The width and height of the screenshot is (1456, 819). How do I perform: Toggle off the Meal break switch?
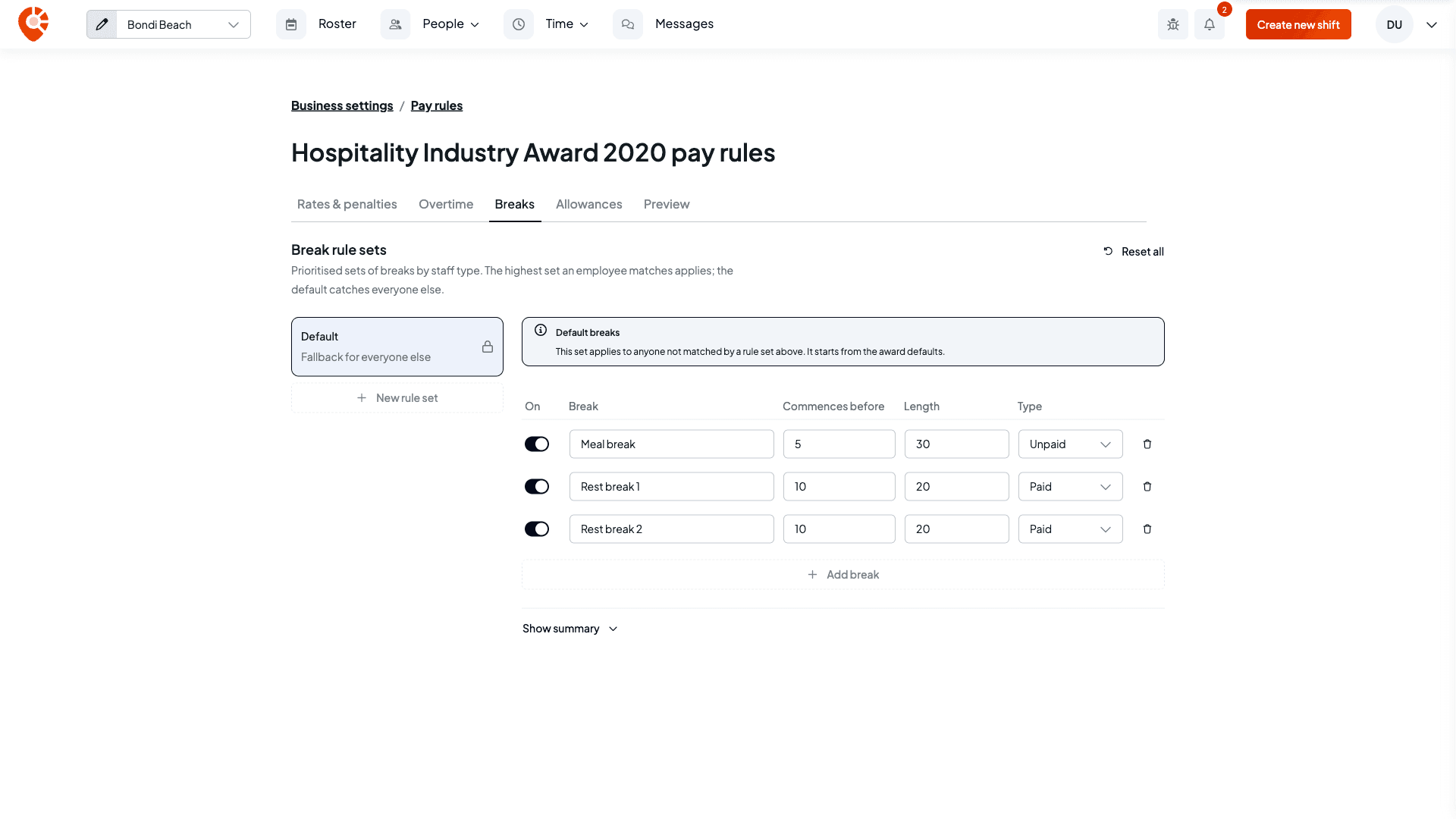coord(537,444)
